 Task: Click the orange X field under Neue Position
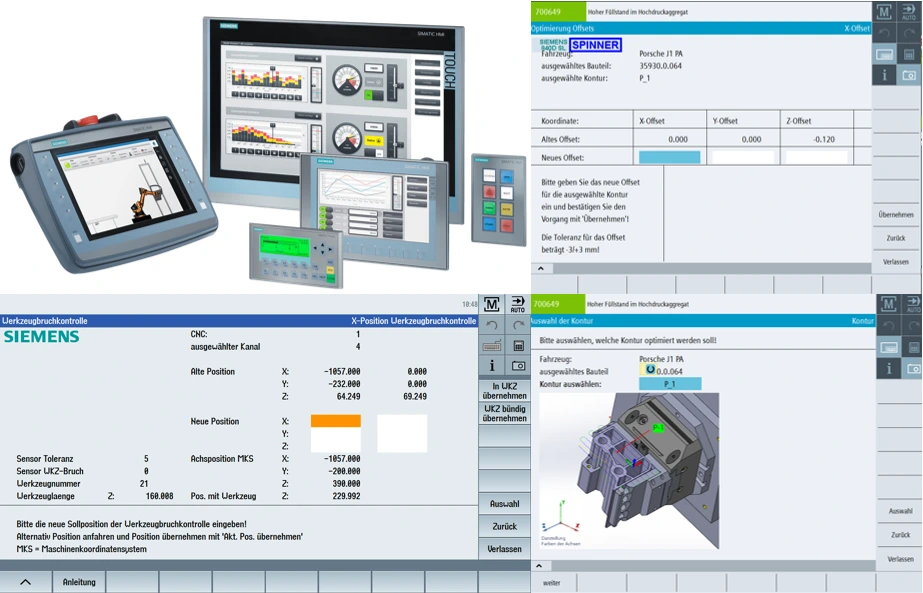point(335,421)
